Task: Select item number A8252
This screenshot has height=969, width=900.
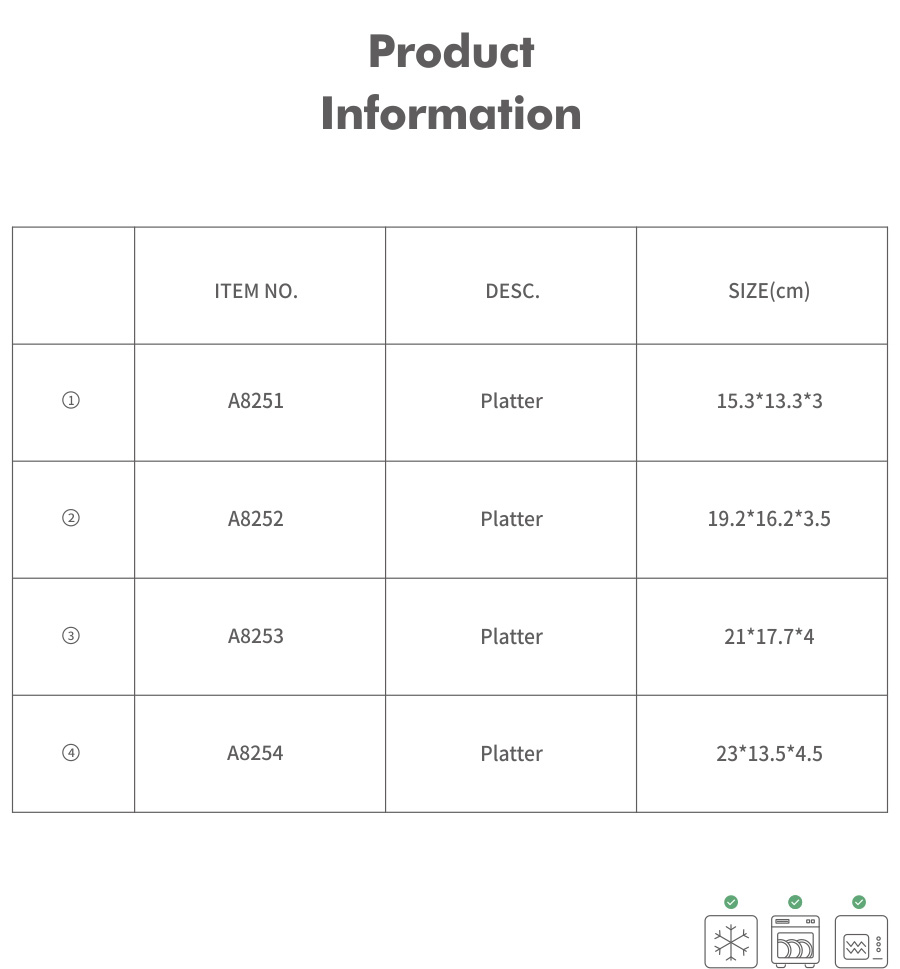Action: 256,519
